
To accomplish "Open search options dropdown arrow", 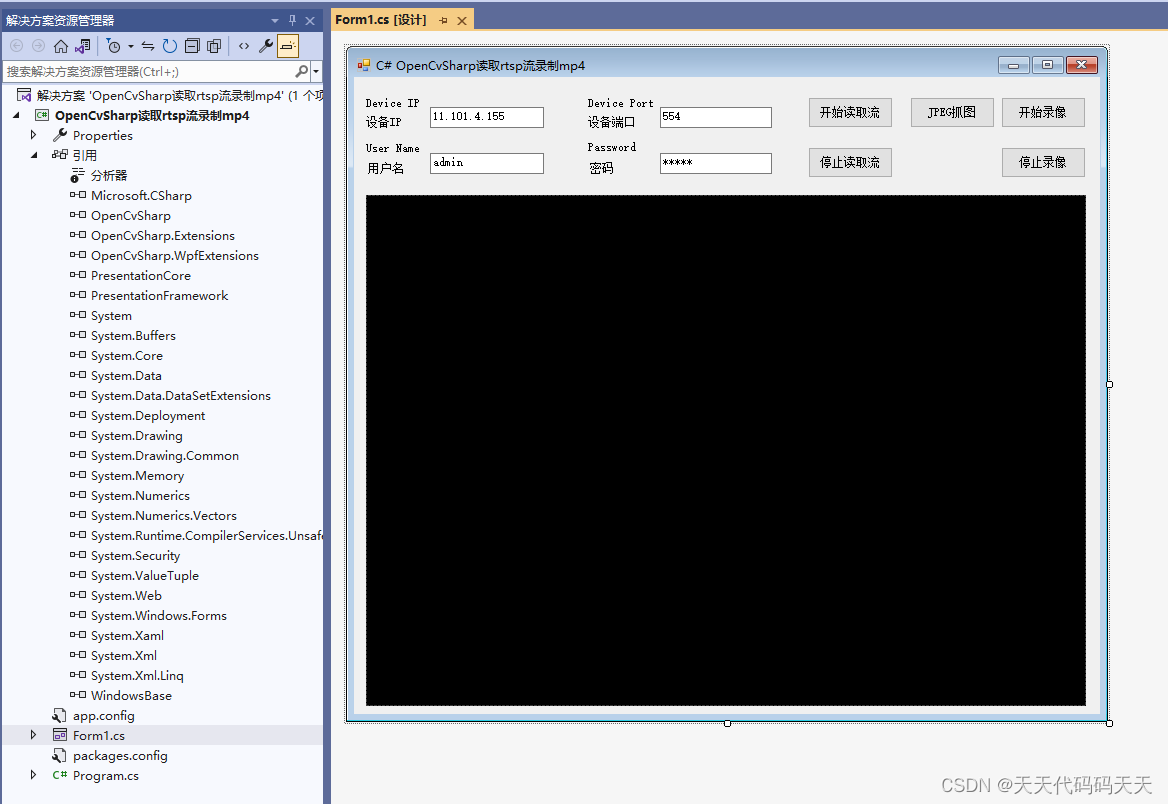I will pyautogui.click(x=316, y=72).
